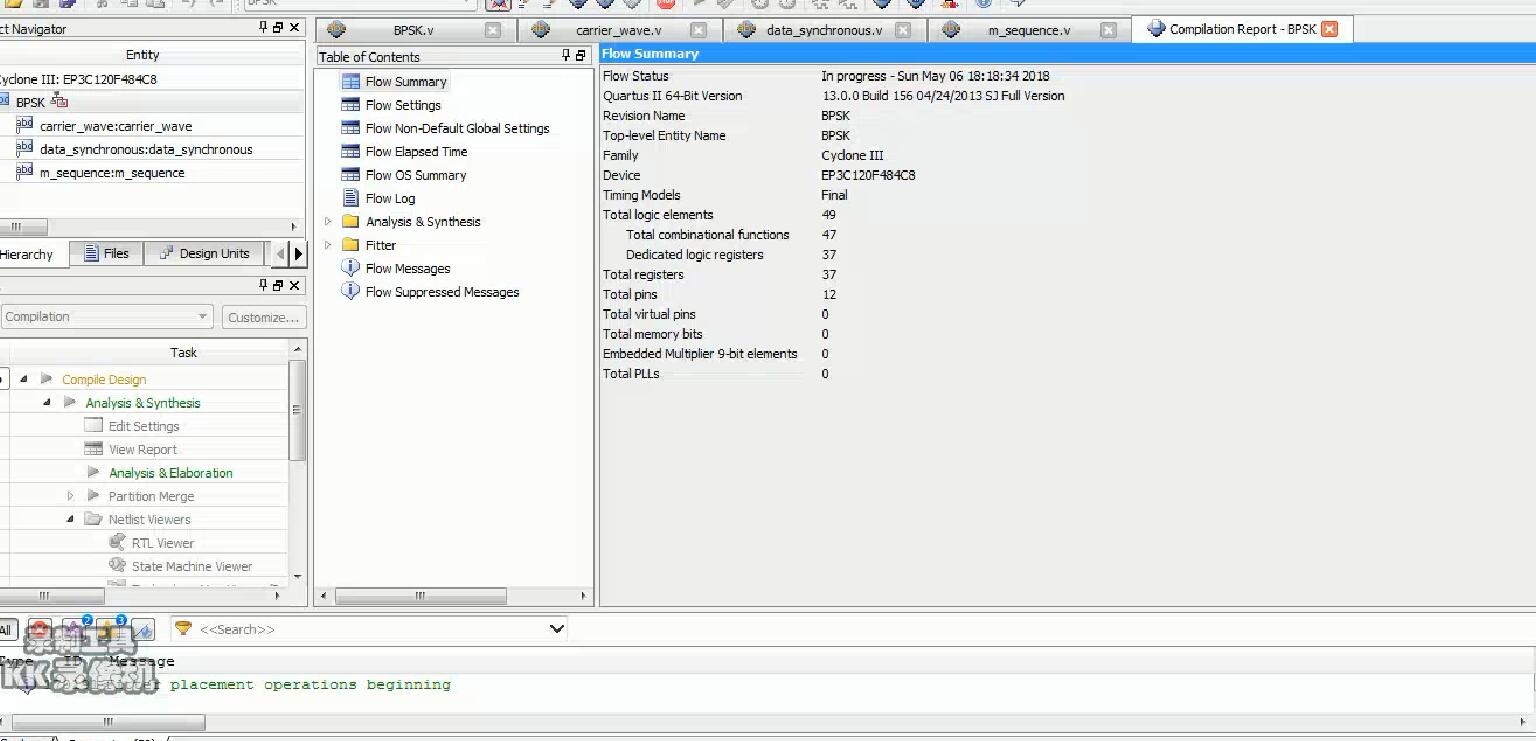The height and width of the screenshot is (741, 1536).
Task: Switch to the carrier_wave.v tab
Action: click(x=618, y=30)
